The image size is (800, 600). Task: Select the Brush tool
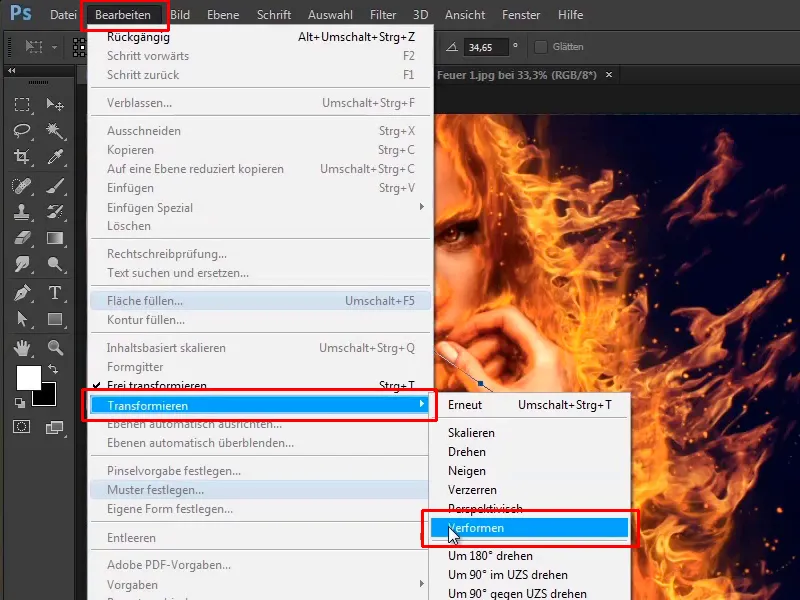[x=55, y=186]
